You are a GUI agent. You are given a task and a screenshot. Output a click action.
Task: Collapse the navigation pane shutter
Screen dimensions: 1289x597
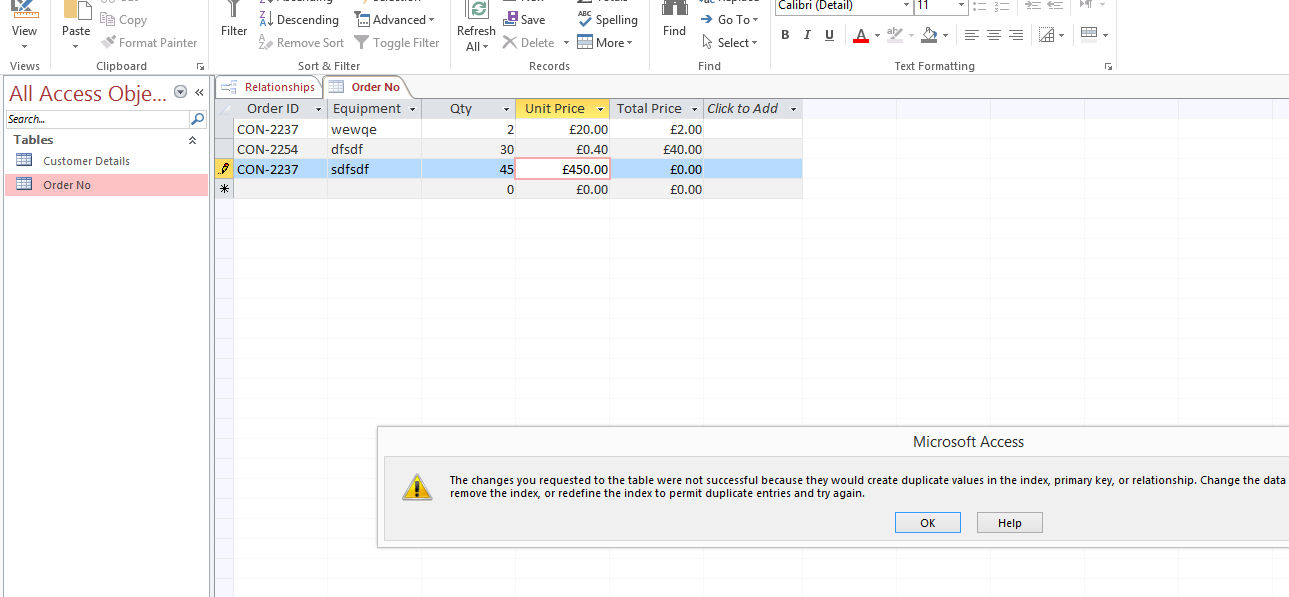199,92
